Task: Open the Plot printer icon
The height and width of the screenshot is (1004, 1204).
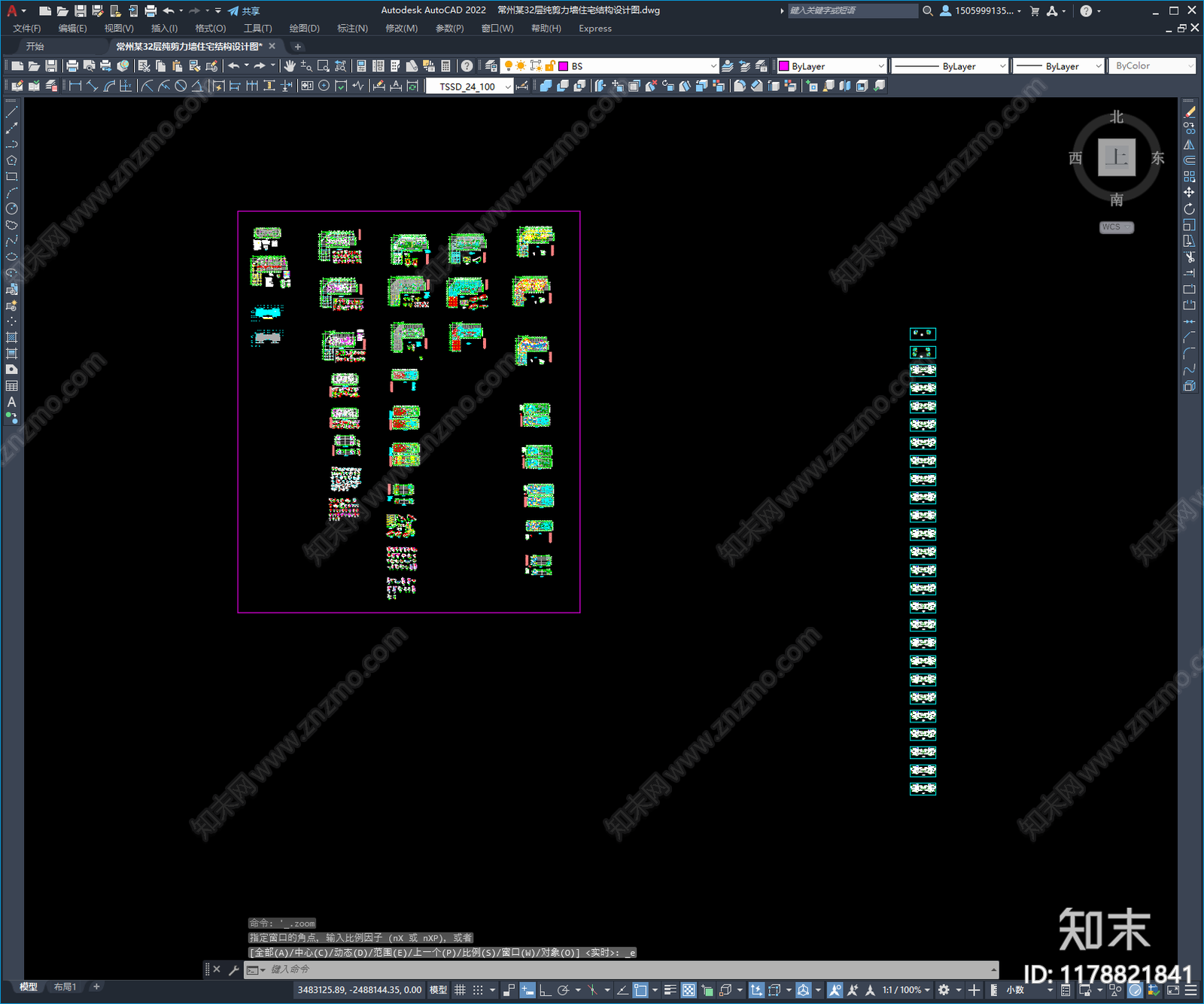Action: (72, 66)
